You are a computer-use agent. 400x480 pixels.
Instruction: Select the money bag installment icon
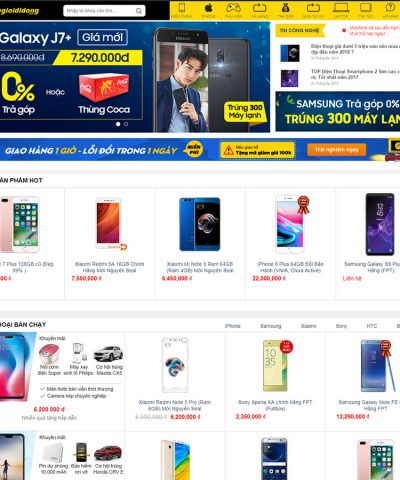(x=285, y=7)
